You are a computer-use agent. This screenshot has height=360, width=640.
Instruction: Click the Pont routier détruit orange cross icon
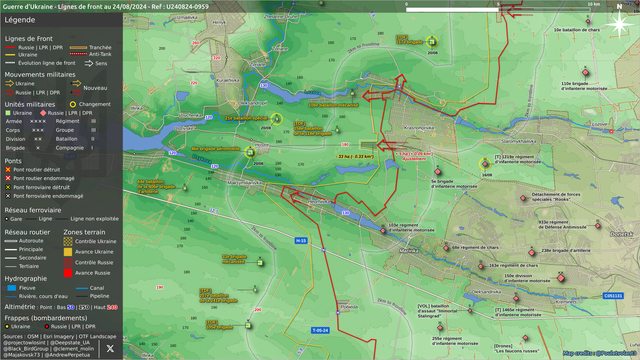8,169
